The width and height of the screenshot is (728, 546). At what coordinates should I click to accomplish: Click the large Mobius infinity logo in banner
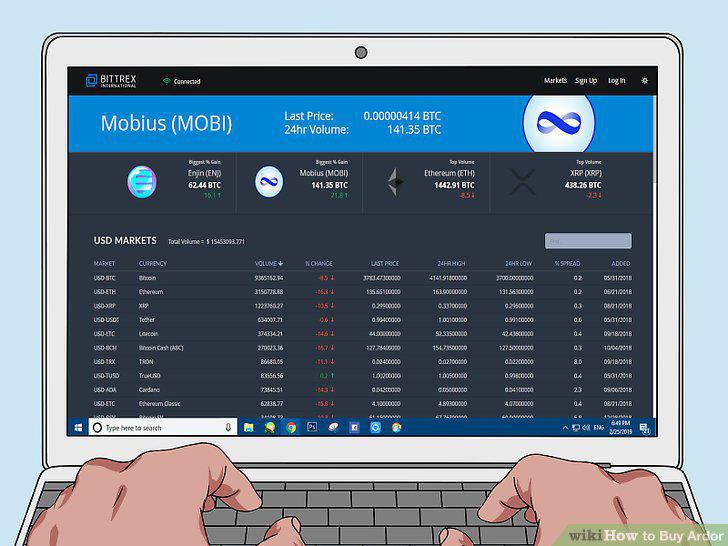click(x=559, y=124)
